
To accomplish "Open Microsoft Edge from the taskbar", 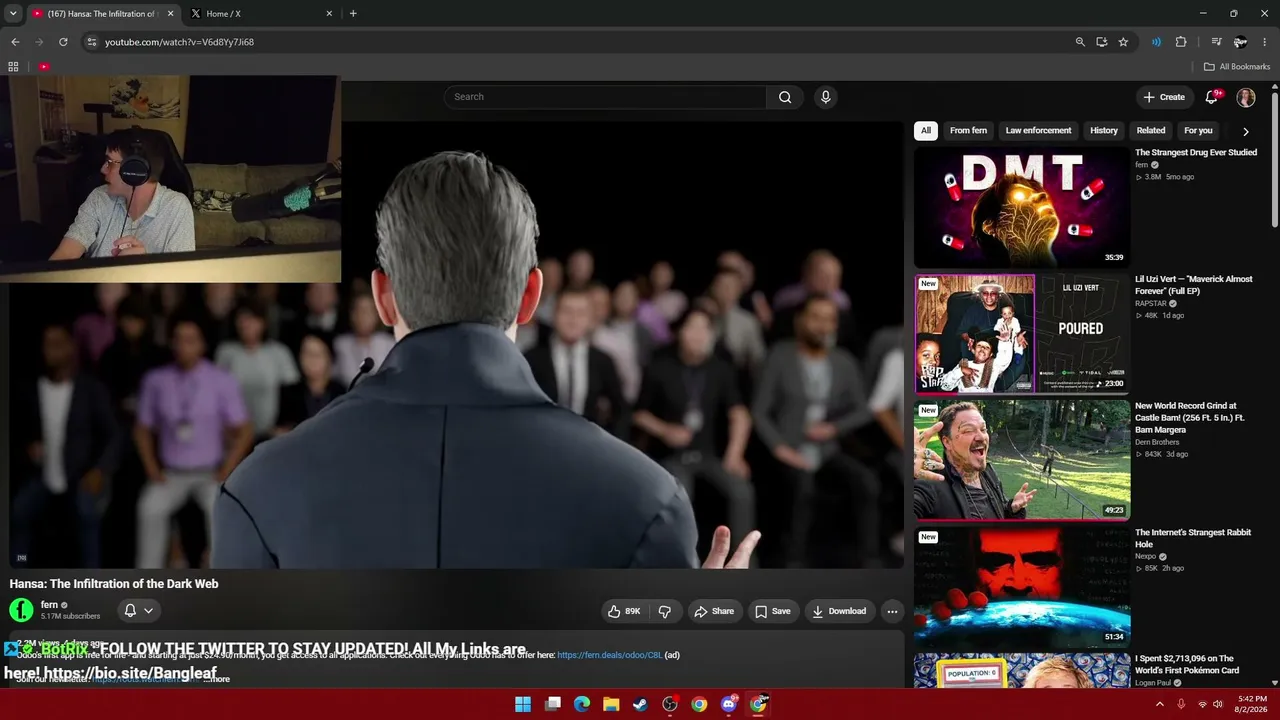I will pos(582,704).
